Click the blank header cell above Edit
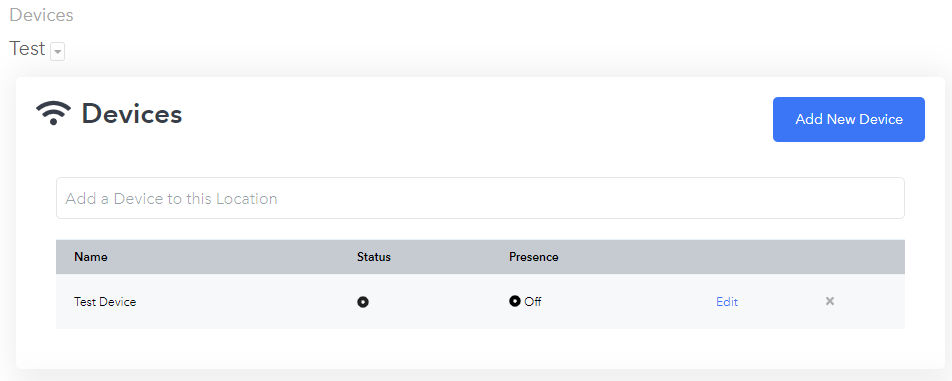The height and width of the screenshot is (381, 952). click(727, 257)
